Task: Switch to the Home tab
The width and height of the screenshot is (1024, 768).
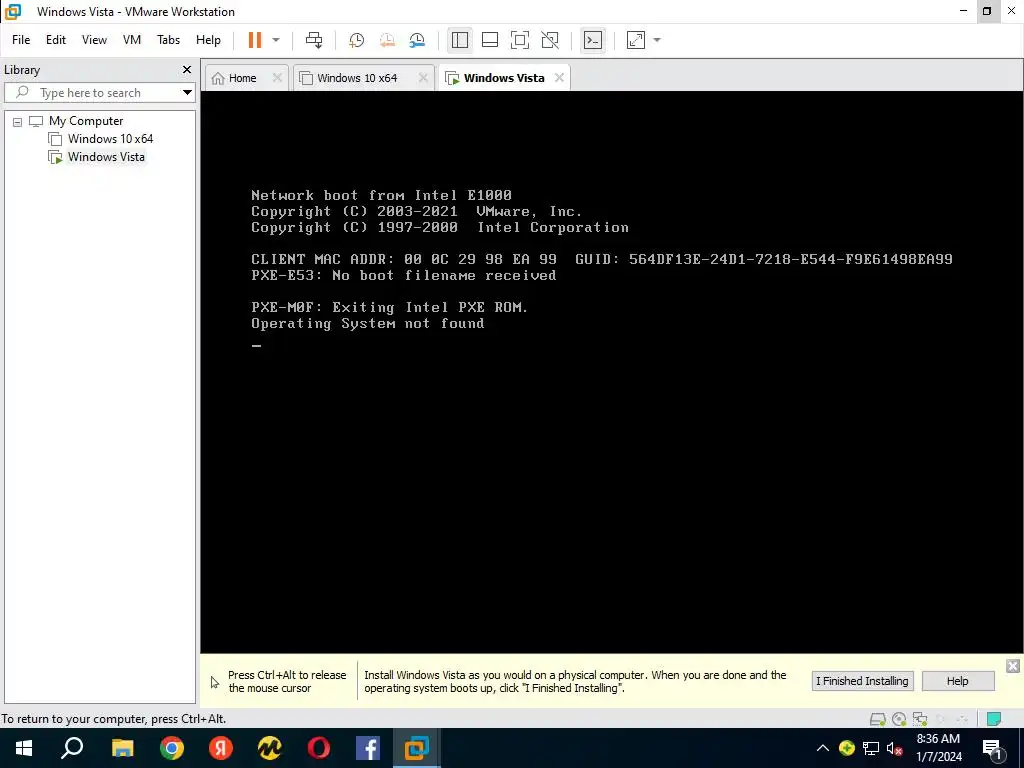Action: [x=242, y=78]
